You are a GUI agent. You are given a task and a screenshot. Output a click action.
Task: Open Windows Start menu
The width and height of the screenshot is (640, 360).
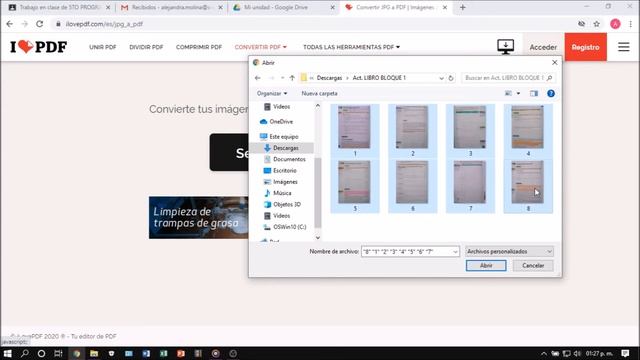tap(7, 353)
